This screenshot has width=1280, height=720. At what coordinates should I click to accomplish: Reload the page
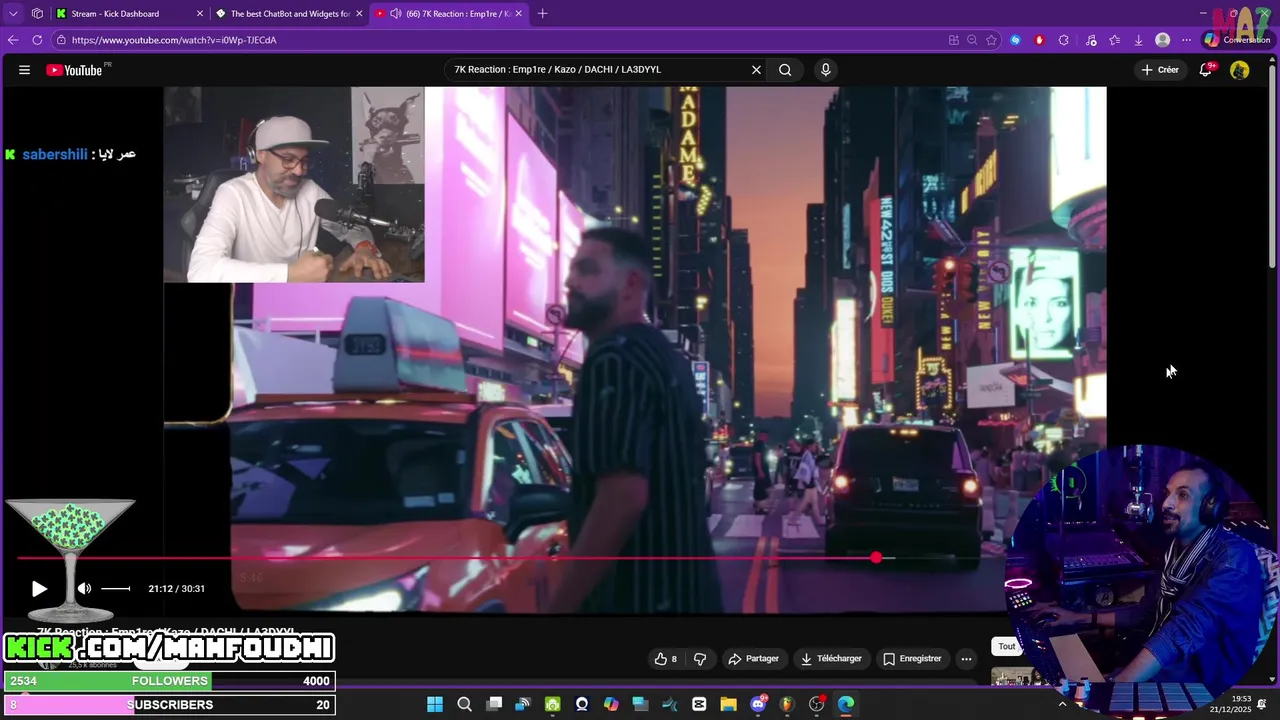click(37, 40)
